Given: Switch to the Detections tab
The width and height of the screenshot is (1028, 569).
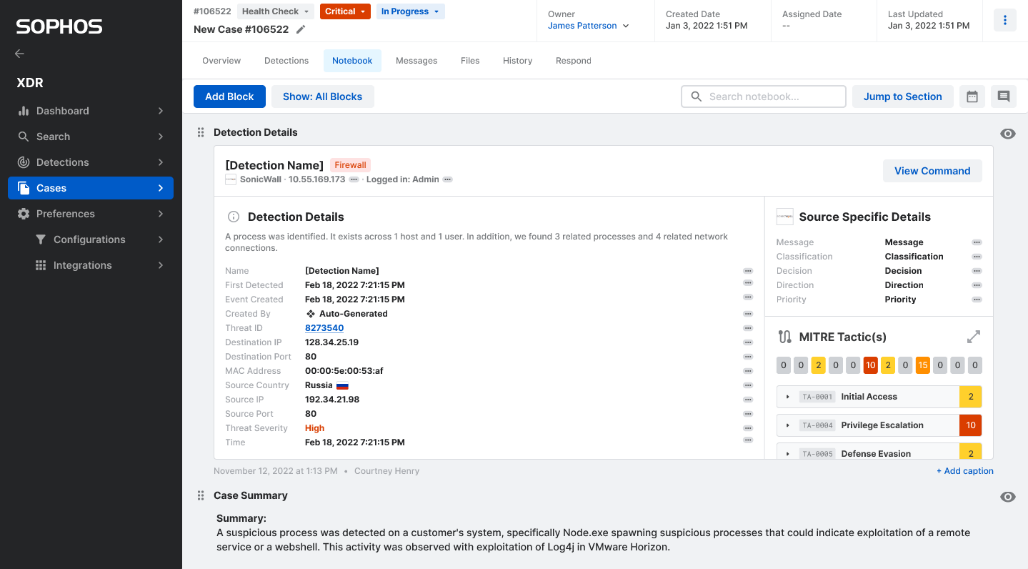Looking at the screenshot, I should [287, 60].
